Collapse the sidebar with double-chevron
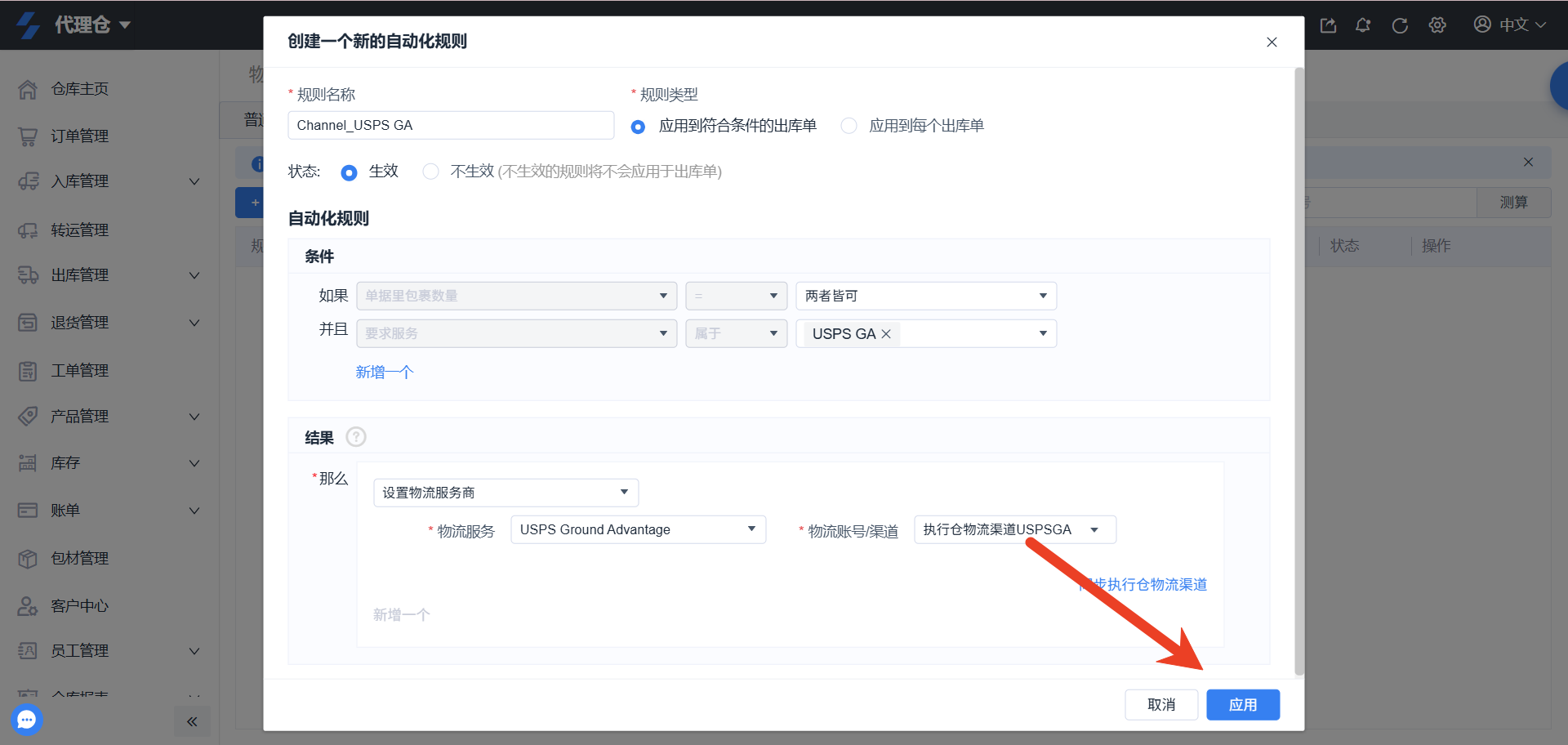Image resolution: width=1568 pixels, height=745 pixels. pyautogui.click(x=192, y=721)
